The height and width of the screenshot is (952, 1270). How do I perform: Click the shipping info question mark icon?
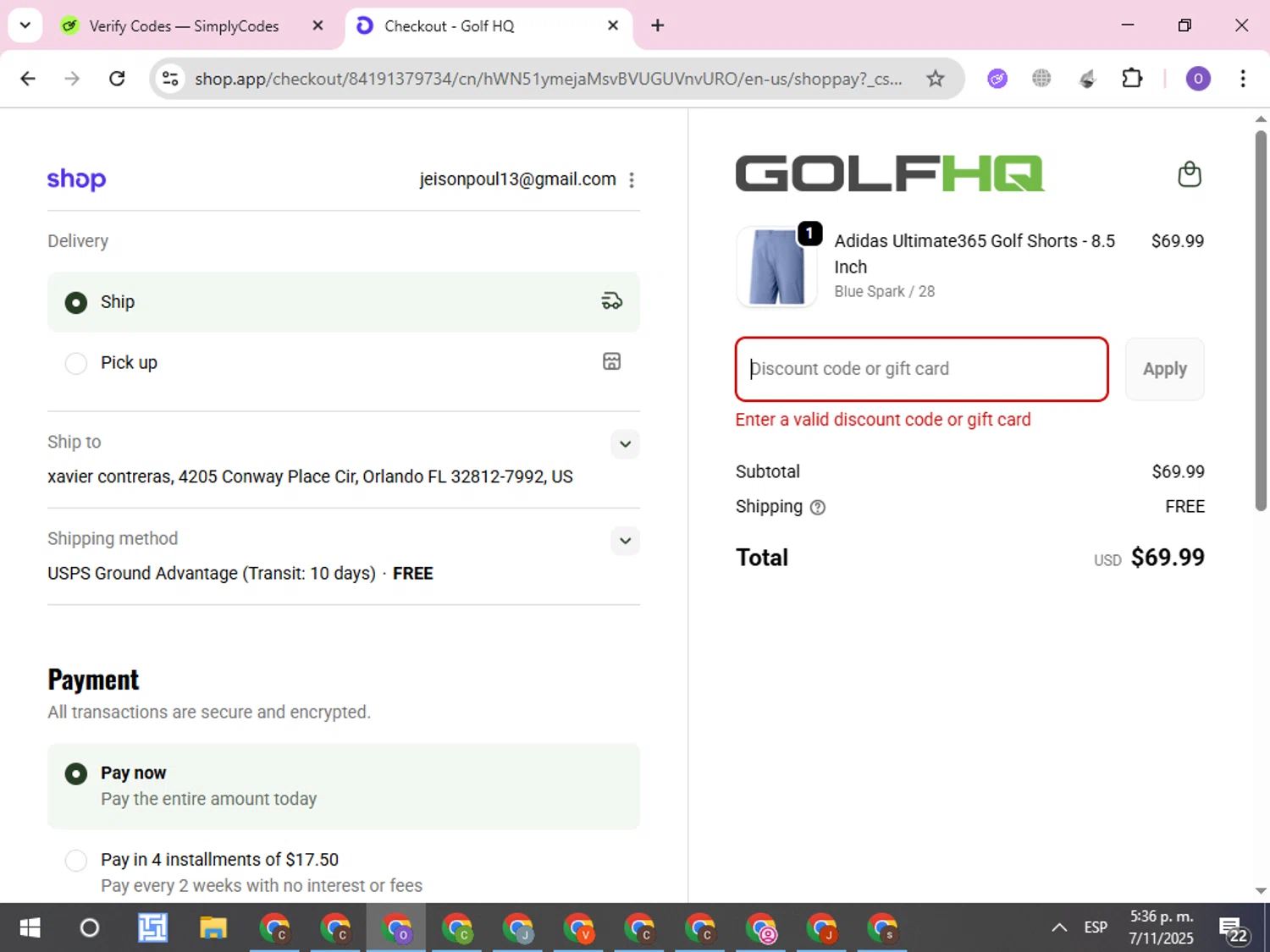coord(817,508)
